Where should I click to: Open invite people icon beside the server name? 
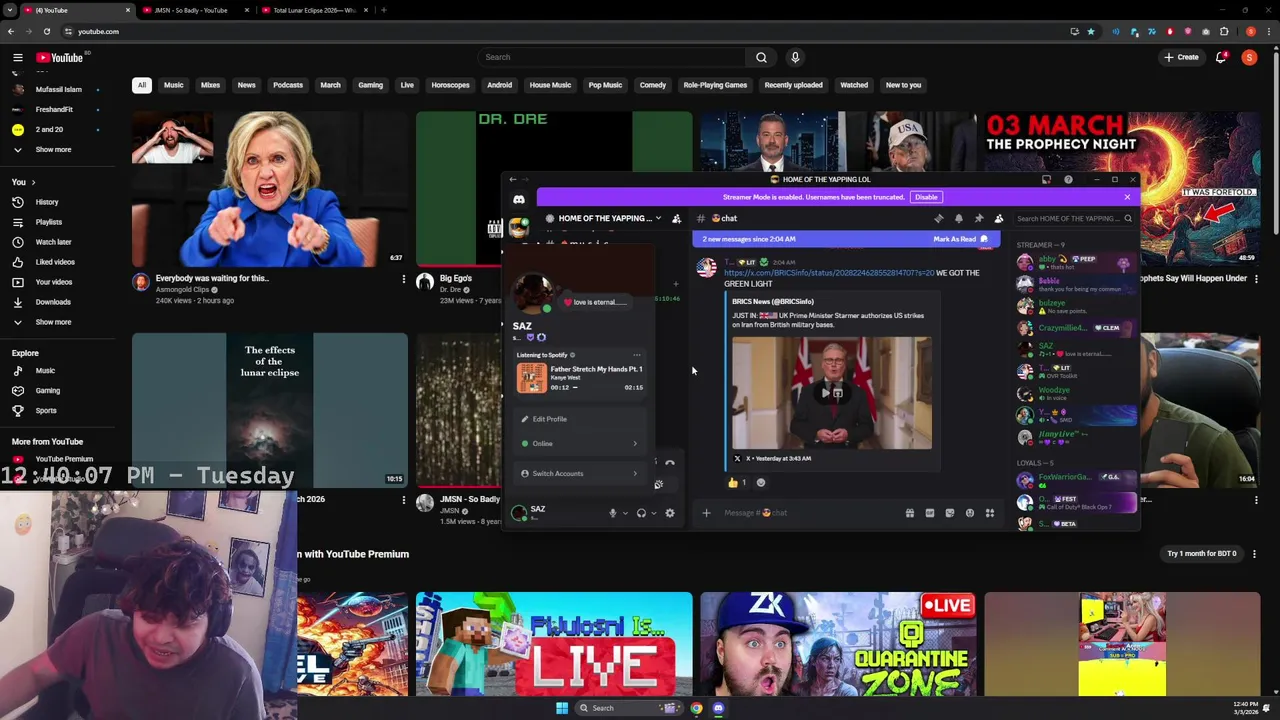click(x=676, y=218)
